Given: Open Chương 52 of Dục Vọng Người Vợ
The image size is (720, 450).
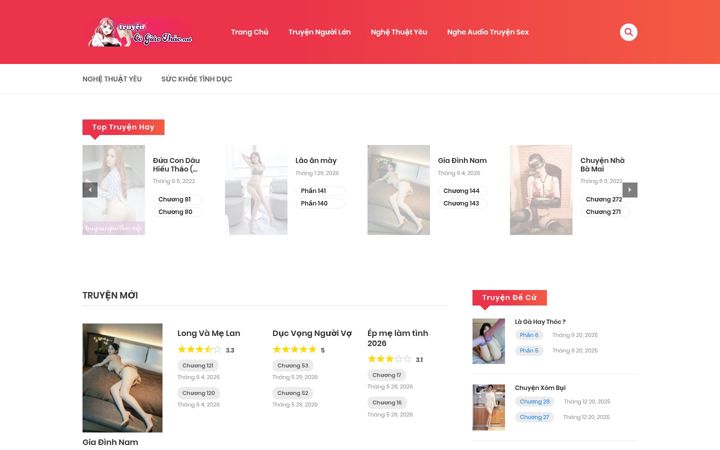Looking at the screenshot, I should tap(292, 393).
